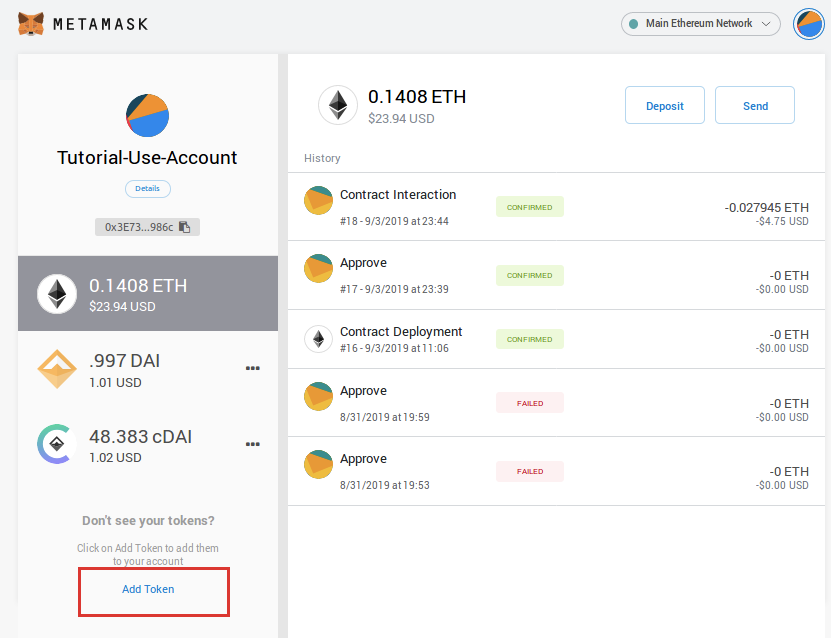Open the three-dot menu for cDAI

click(253, 444)
